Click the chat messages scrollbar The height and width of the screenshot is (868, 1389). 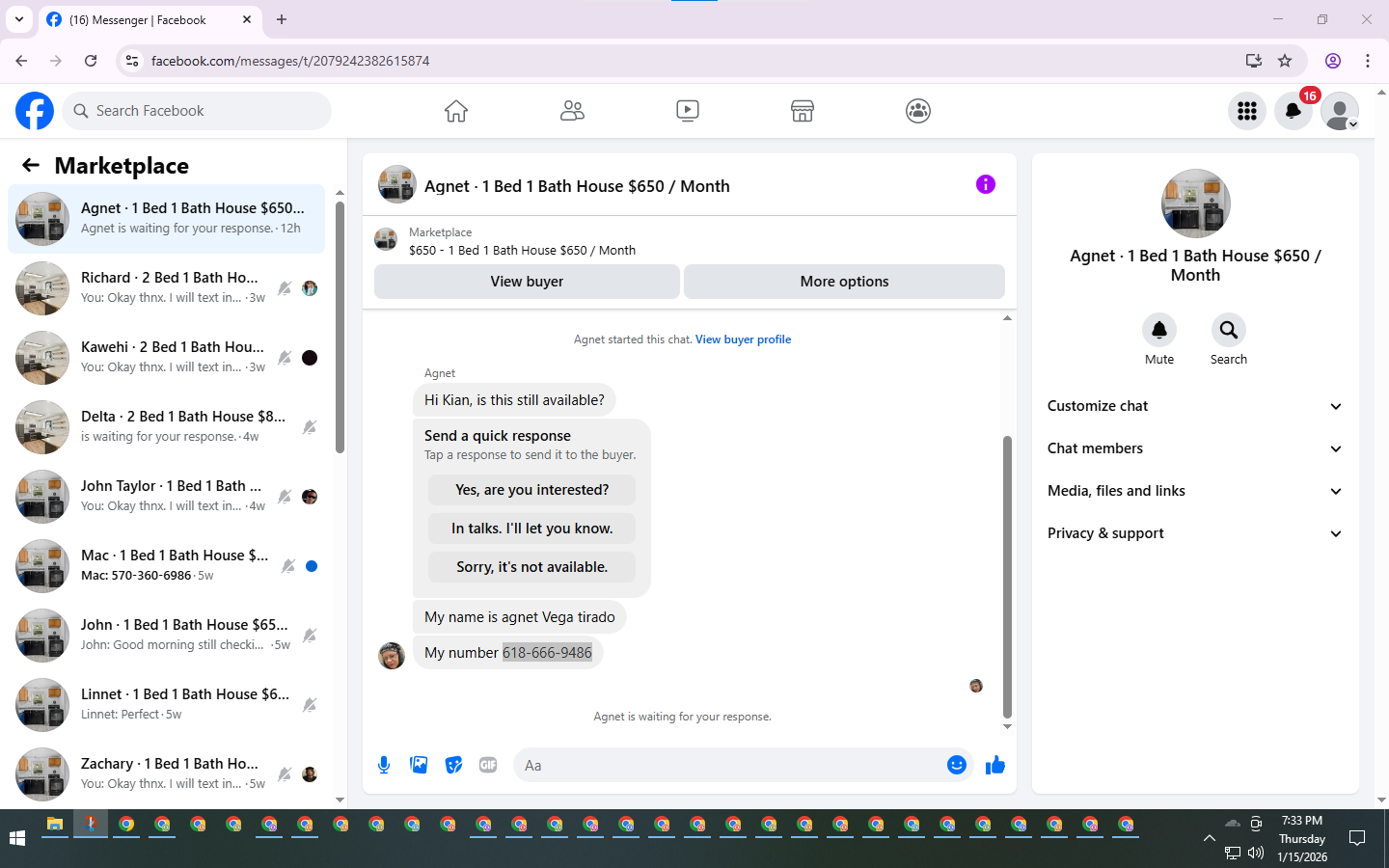[x=1007, y=577]
